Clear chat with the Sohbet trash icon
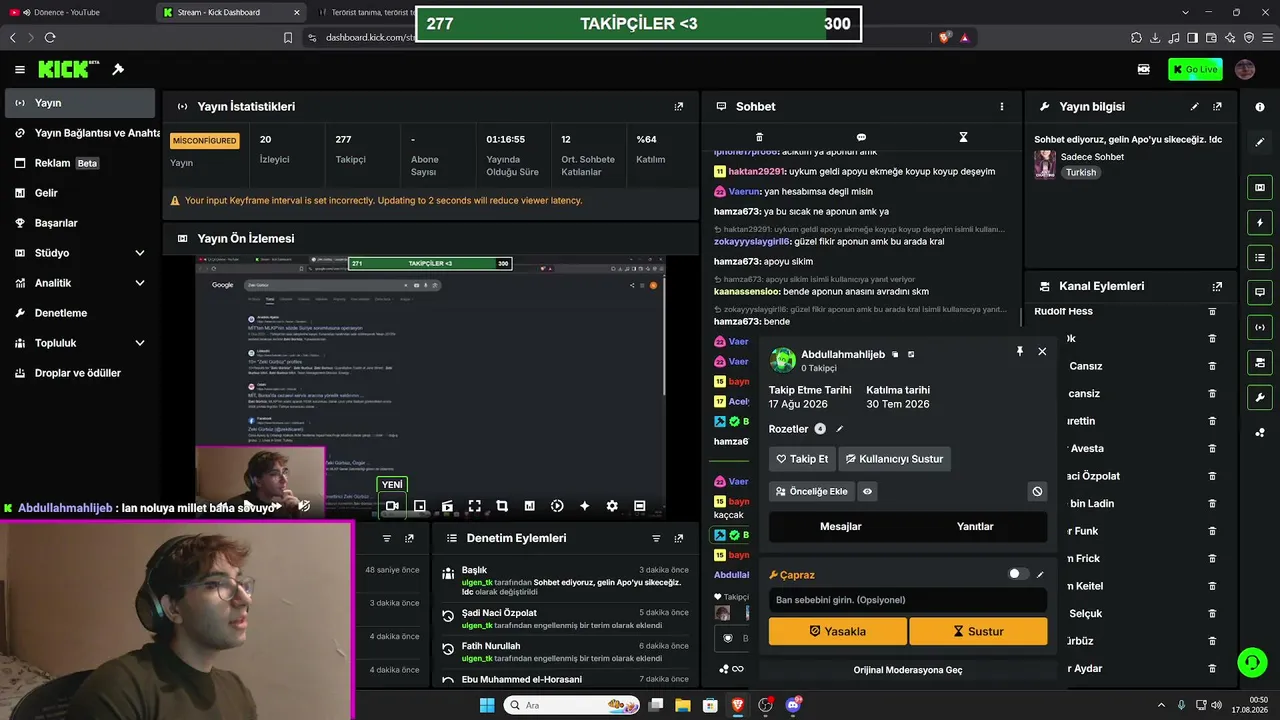The height and width of the screenshot is (720, 1280). pos(759,137)
